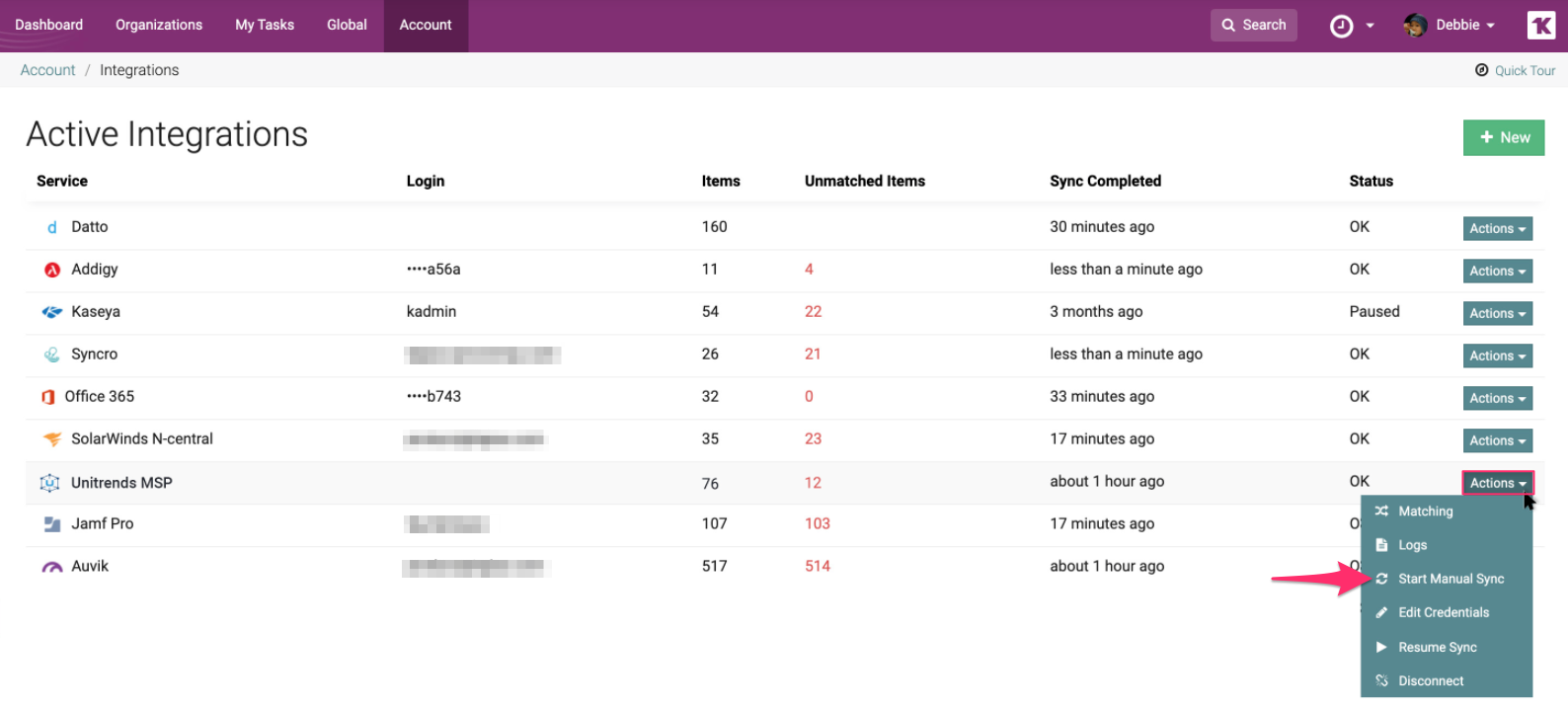The image size is (1568, 711).
Task: Expand Actions dropdown for SolarWinds N-central
Action: (x=1497, y=440)
